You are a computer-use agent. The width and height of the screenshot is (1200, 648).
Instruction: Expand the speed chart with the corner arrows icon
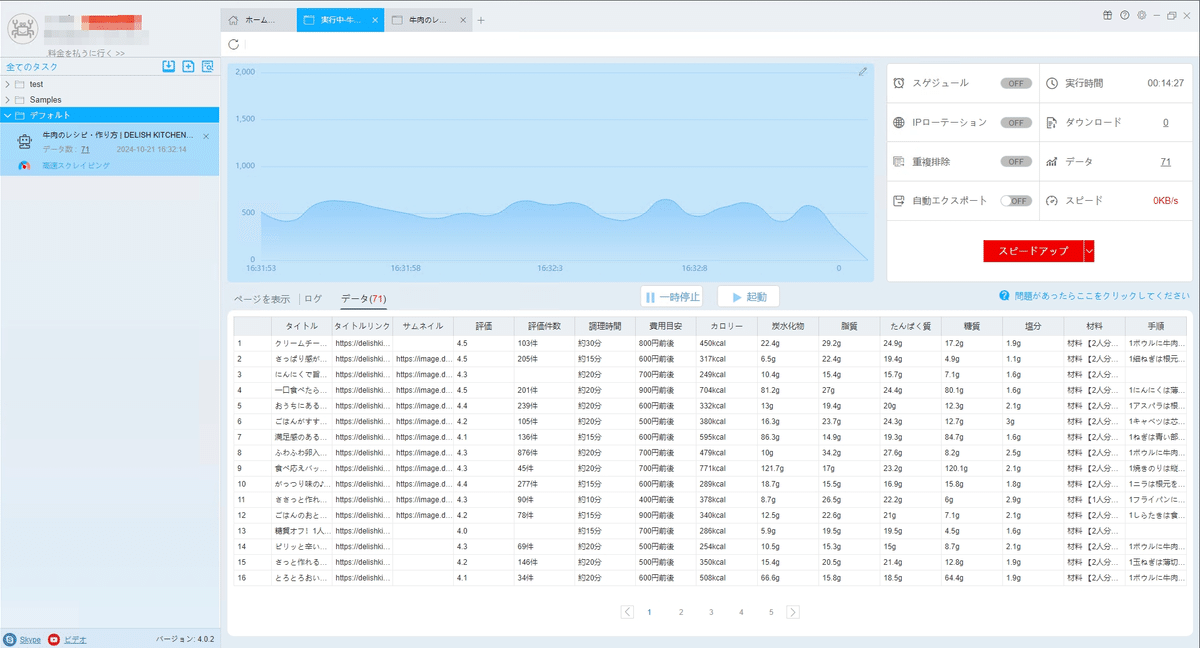(863, 72)
